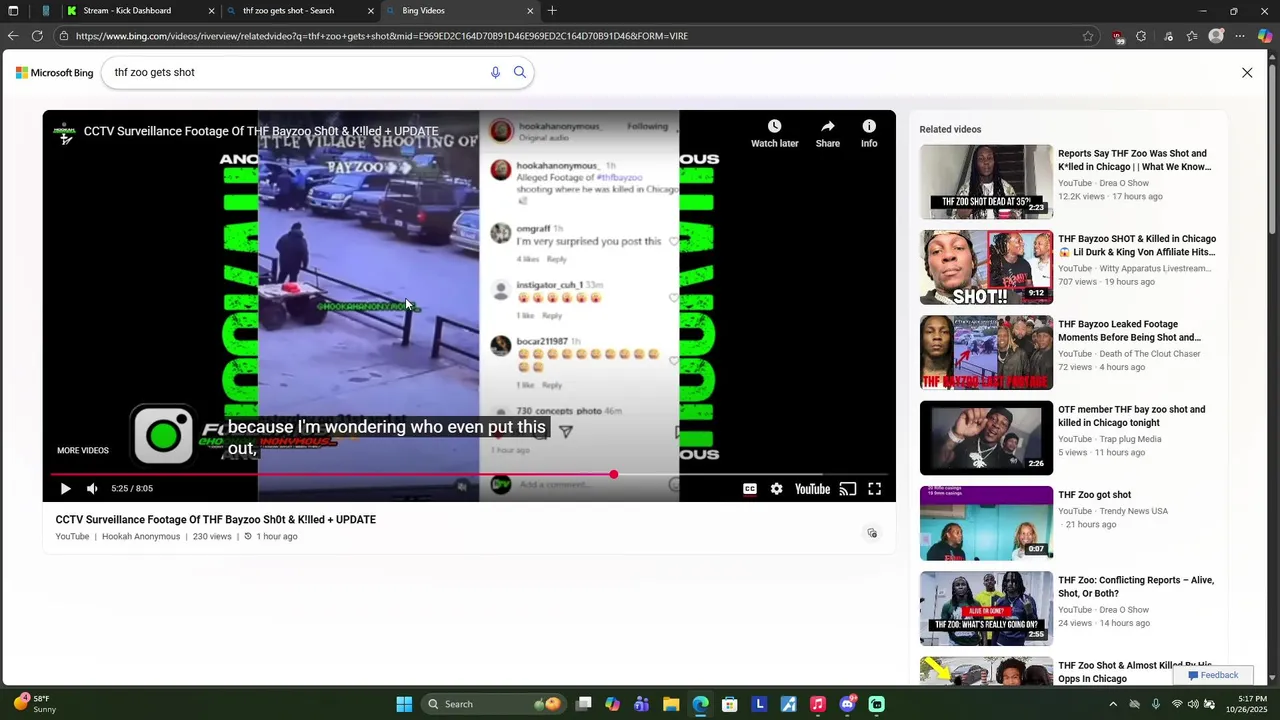Open Windows Start menu
The image size is (1280, 720).
(x=404, y=704)
